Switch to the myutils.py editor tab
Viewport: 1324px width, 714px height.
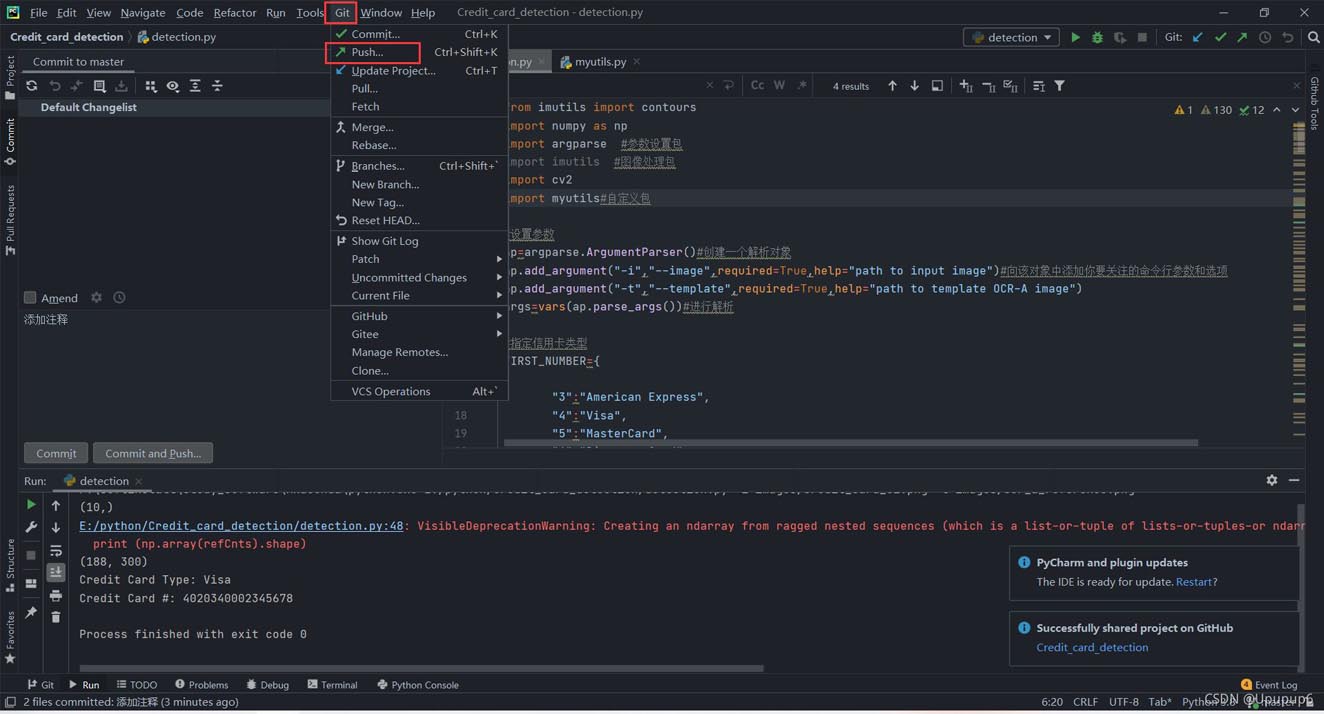click(x=599, y=62)
